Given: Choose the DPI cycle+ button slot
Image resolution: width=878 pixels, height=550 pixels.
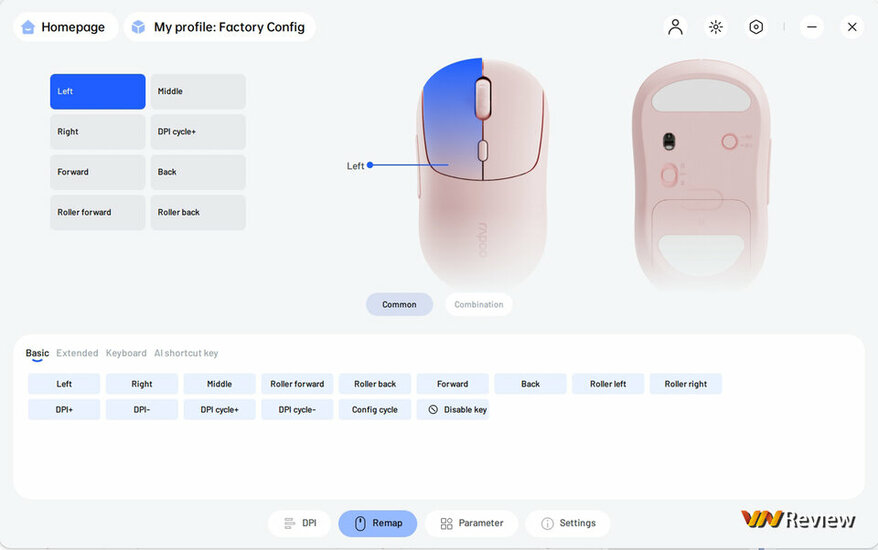Looking at the screenshot, I should [198, 132].
